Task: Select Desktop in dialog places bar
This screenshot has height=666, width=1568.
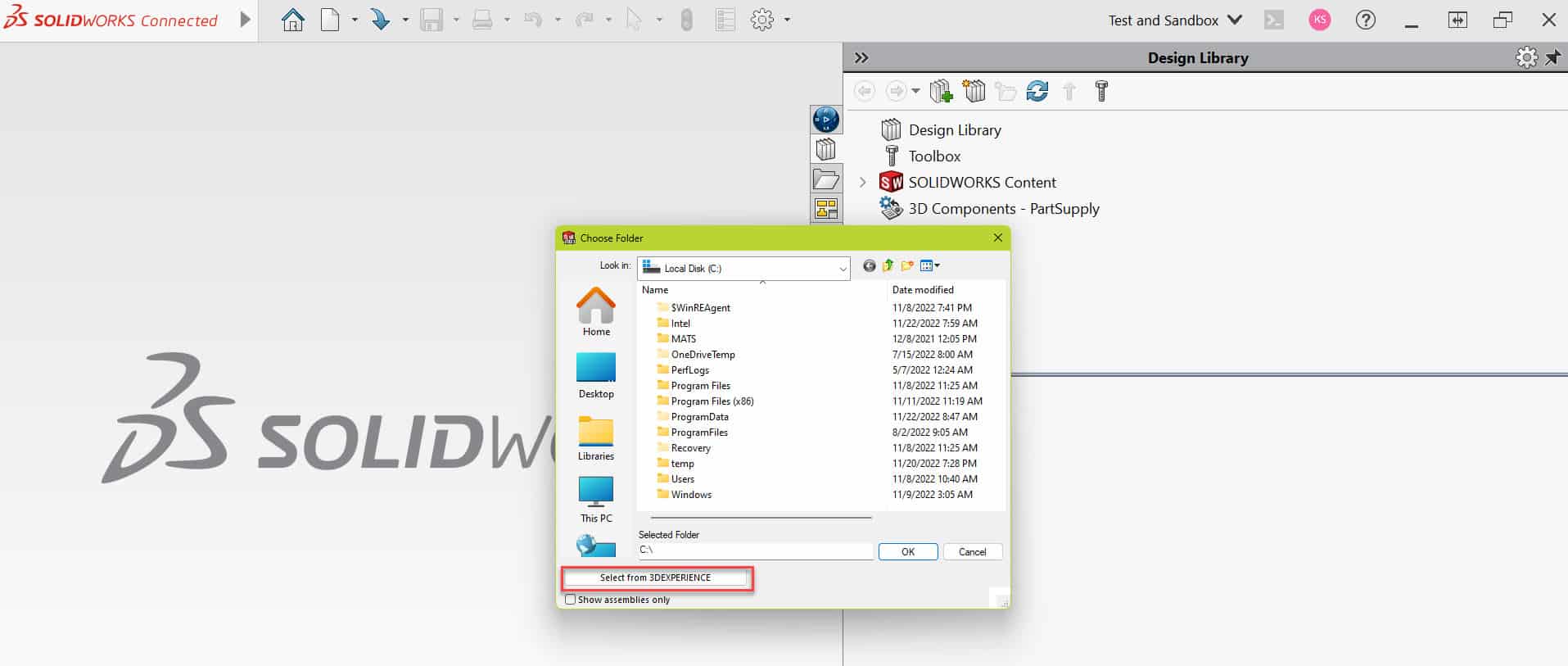Action: (596, 375)
